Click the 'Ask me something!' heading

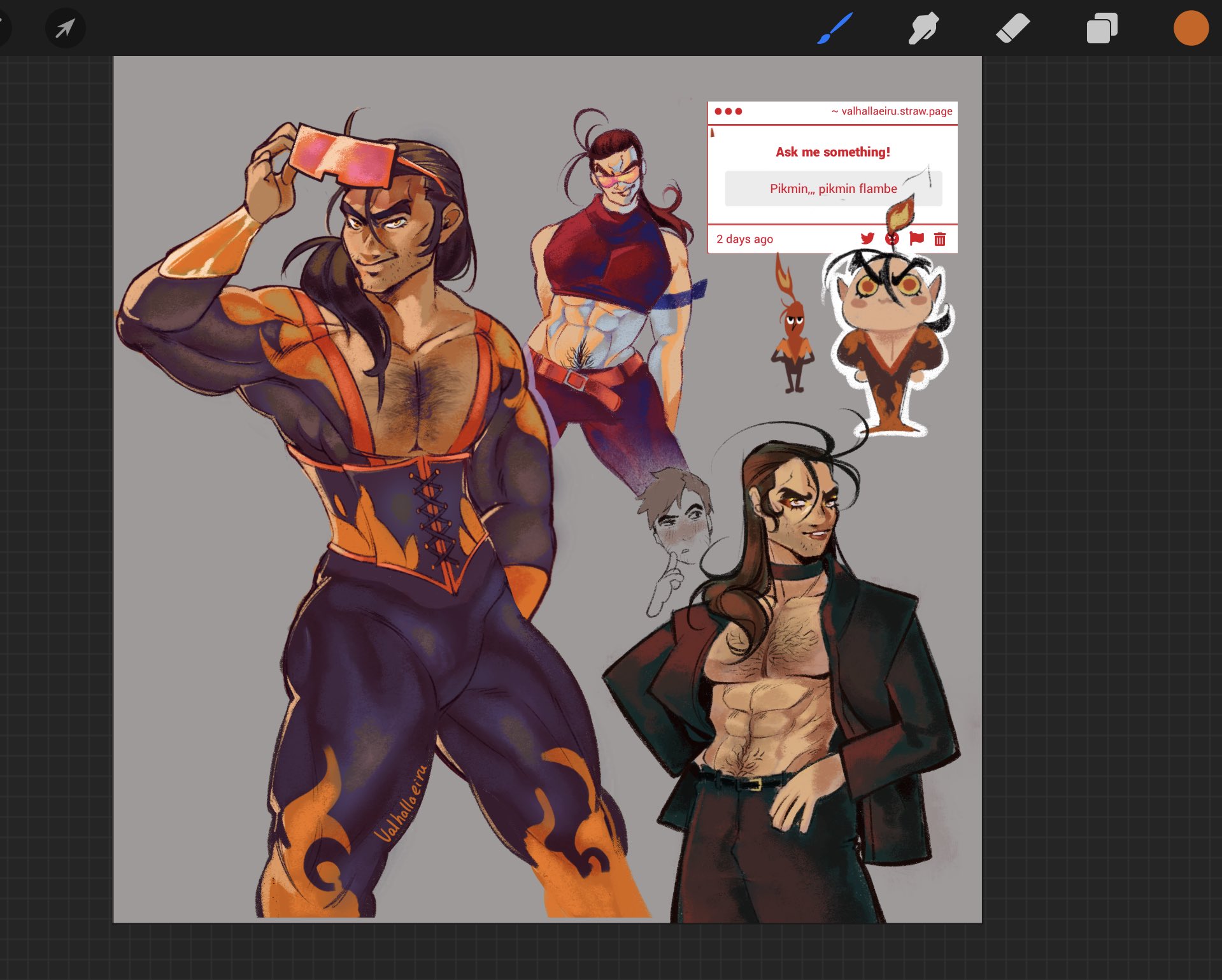click(833, 152)
